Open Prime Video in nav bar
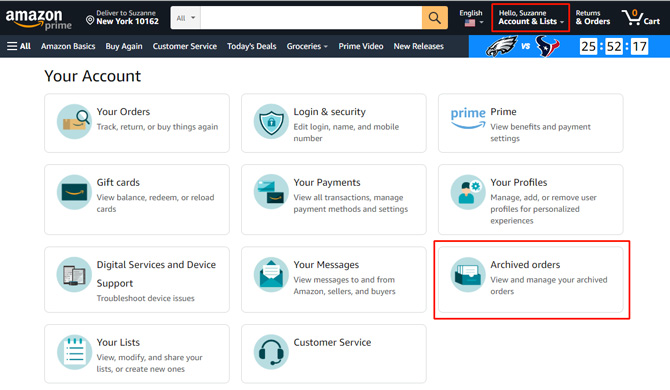 (x=361, y=46)
